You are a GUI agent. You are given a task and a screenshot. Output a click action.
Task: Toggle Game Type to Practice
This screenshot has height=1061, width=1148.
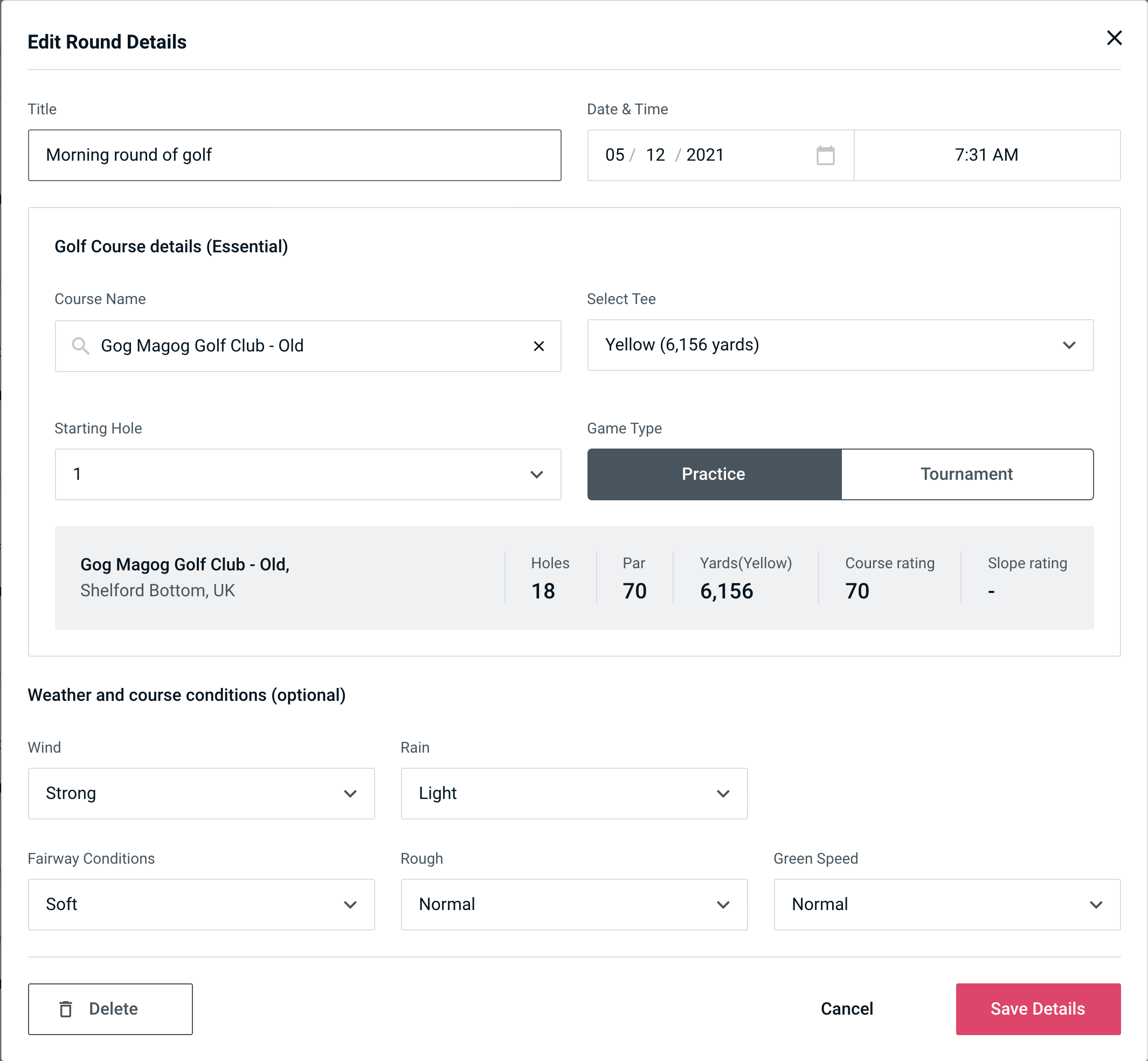[x=714, y=474]
